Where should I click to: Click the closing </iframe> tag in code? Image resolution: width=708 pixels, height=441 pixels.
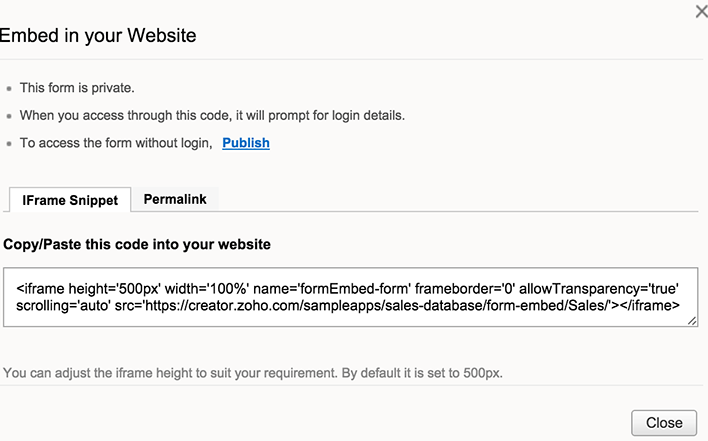coord(648,306)
